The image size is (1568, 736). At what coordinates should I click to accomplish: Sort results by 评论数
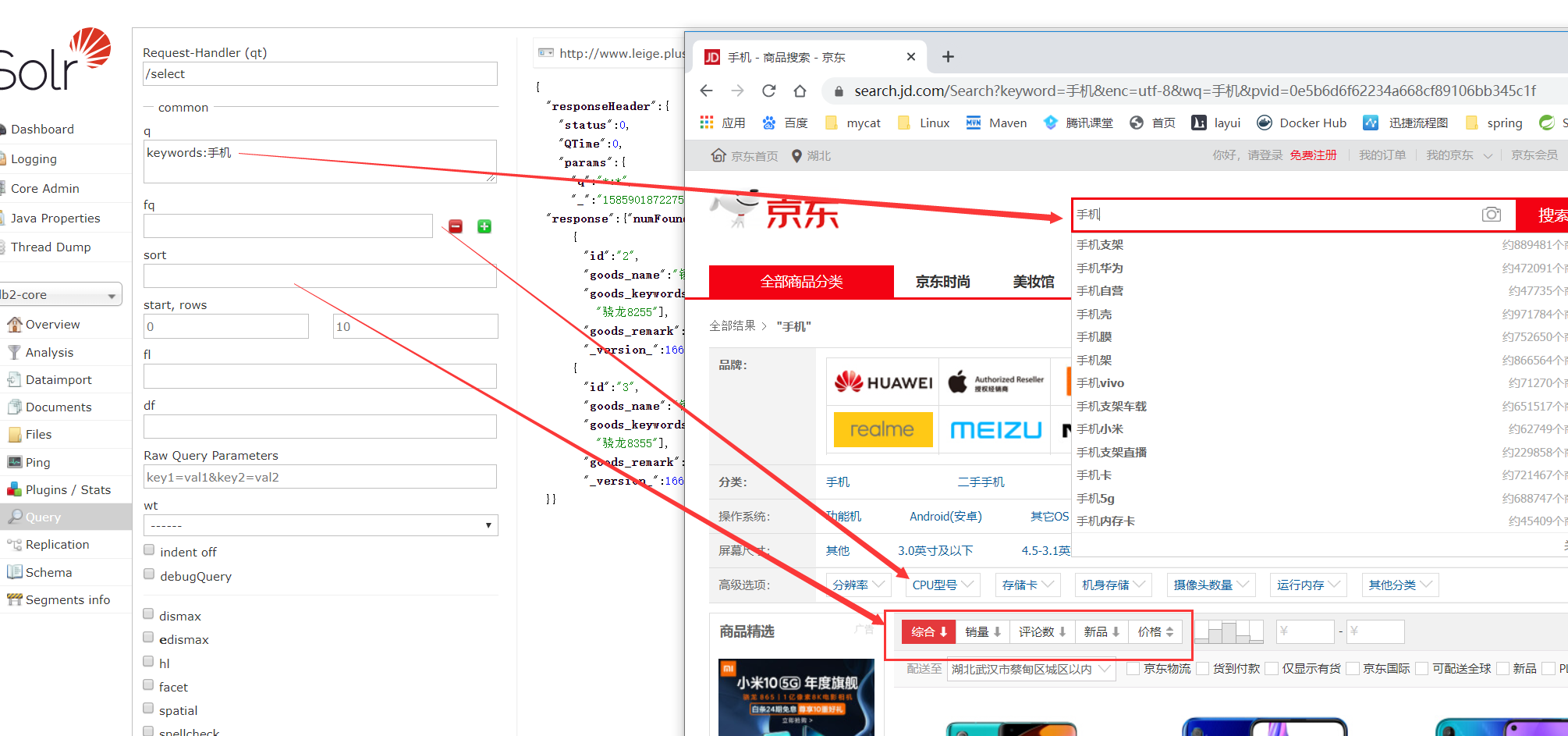(1042, 631)
